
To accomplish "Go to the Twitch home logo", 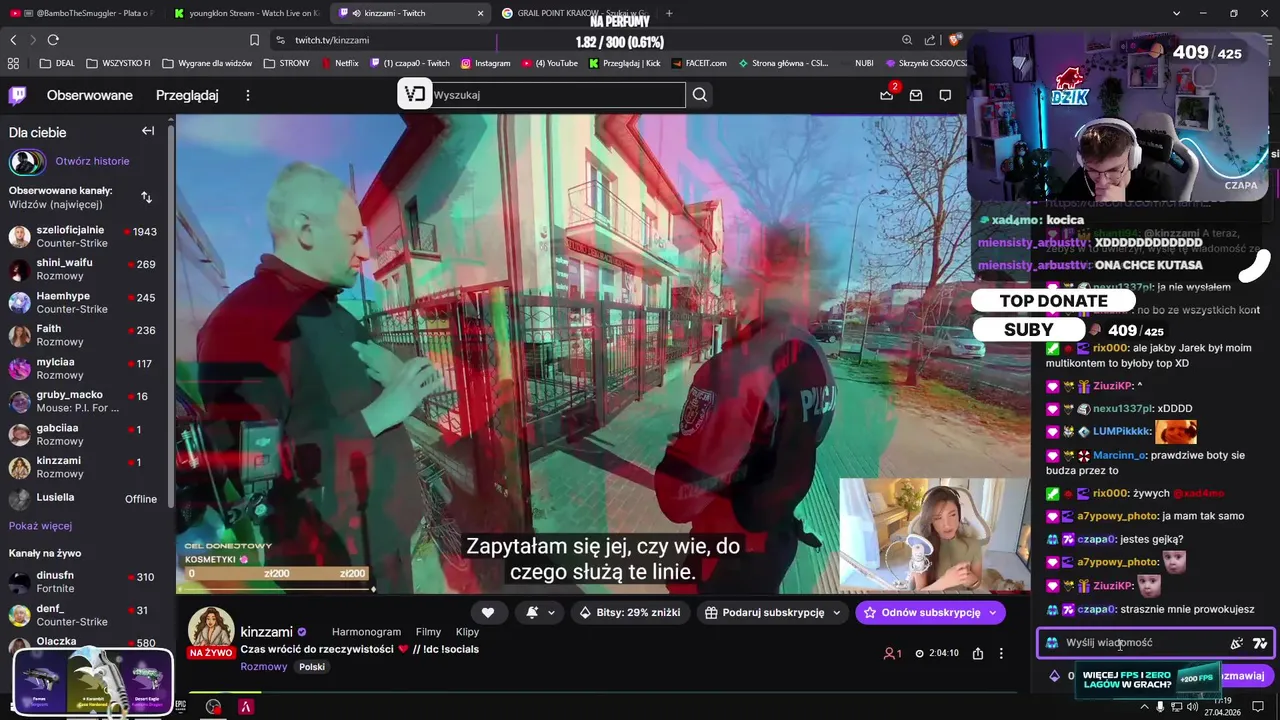I will coord(18,96).
